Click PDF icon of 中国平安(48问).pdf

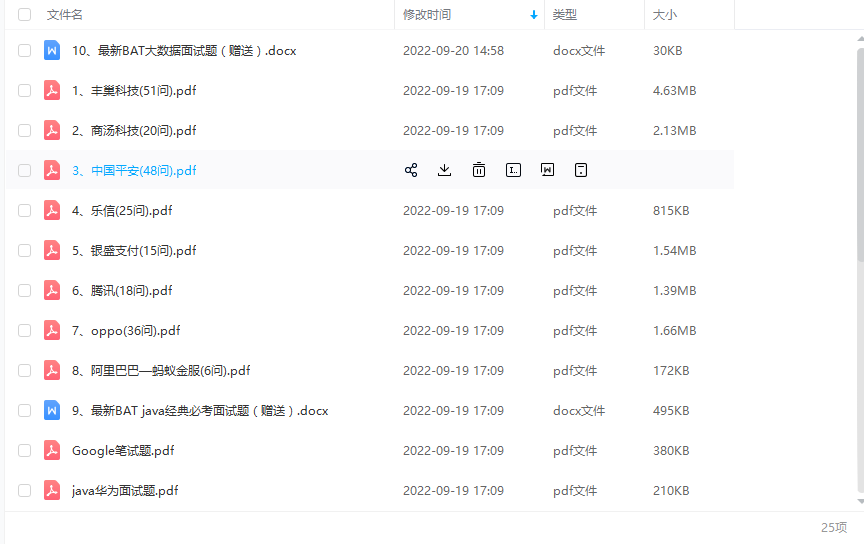52,170
